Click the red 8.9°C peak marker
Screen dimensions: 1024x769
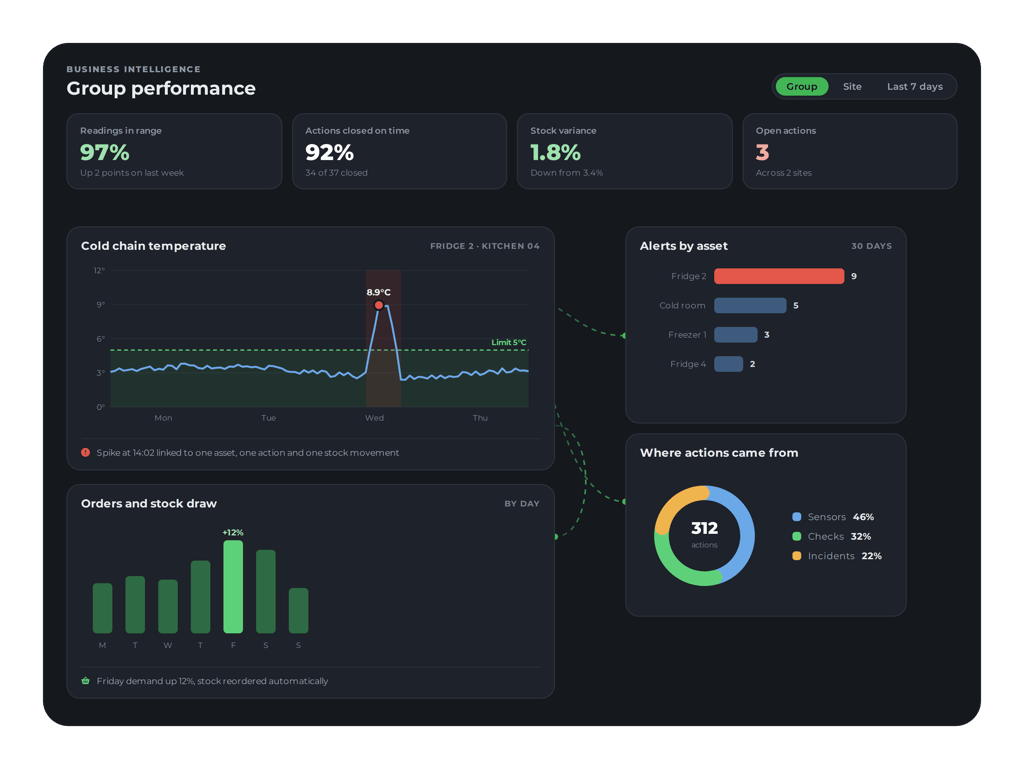[379, 305]
